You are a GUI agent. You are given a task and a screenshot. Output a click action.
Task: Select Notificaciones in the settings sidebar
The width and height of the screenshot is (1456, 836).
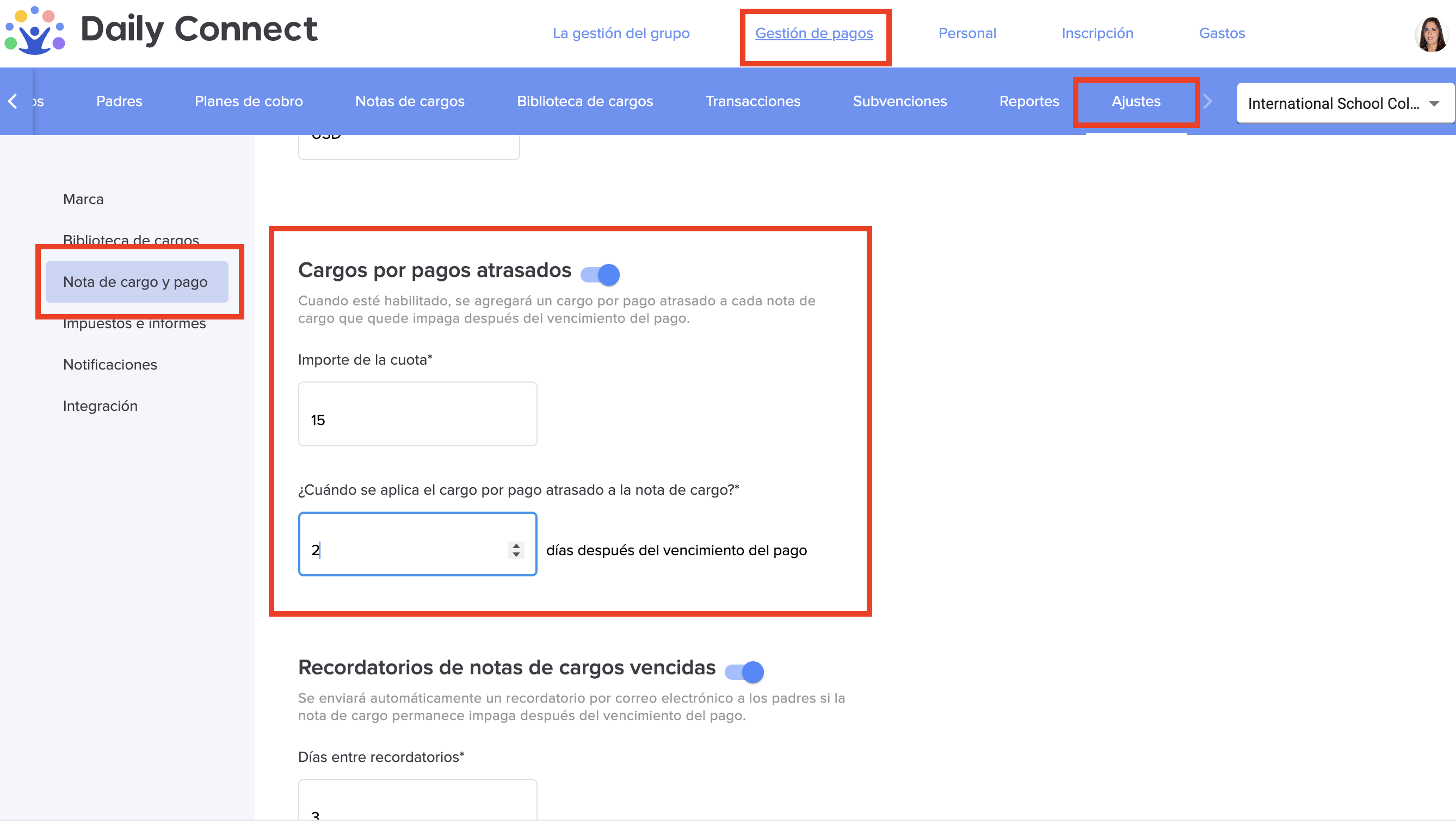(x=110, y=365)
